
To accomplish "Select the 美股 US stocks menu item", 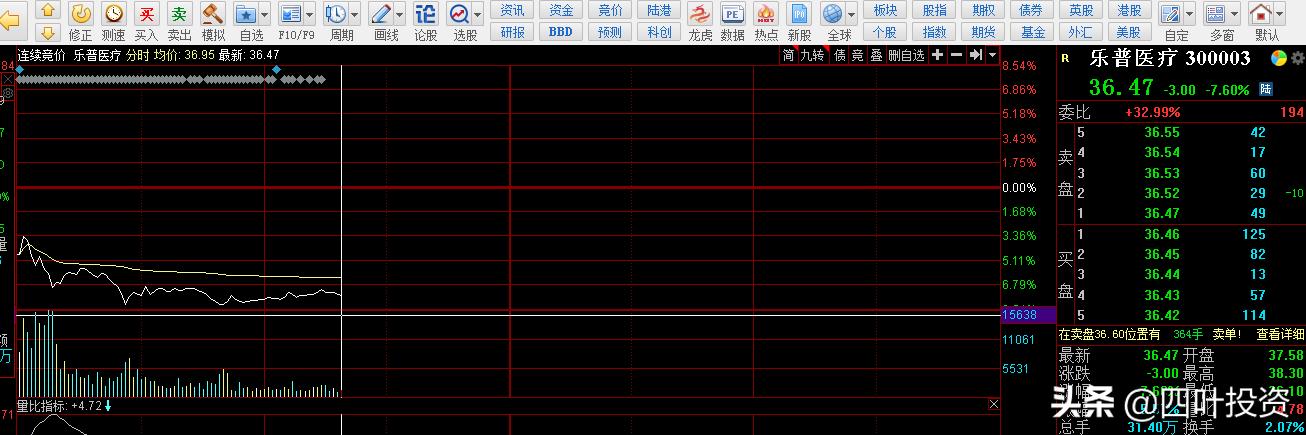I will click(x=1130, y=32).
